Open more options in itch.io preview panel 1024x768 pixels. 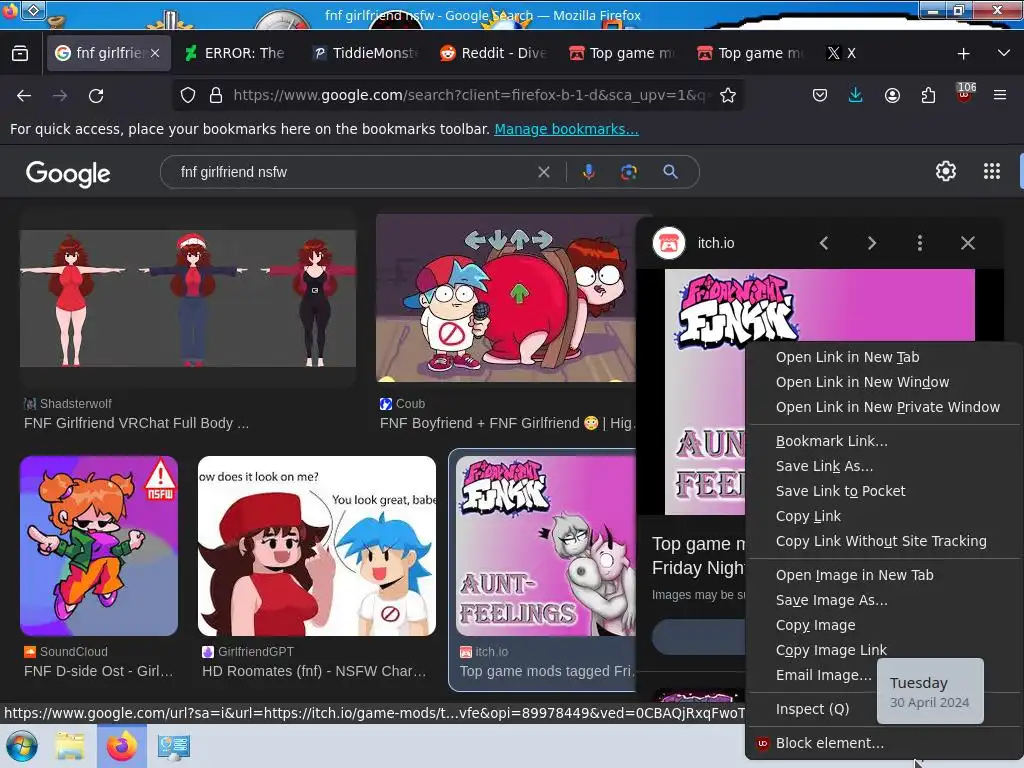coord(920,243)
